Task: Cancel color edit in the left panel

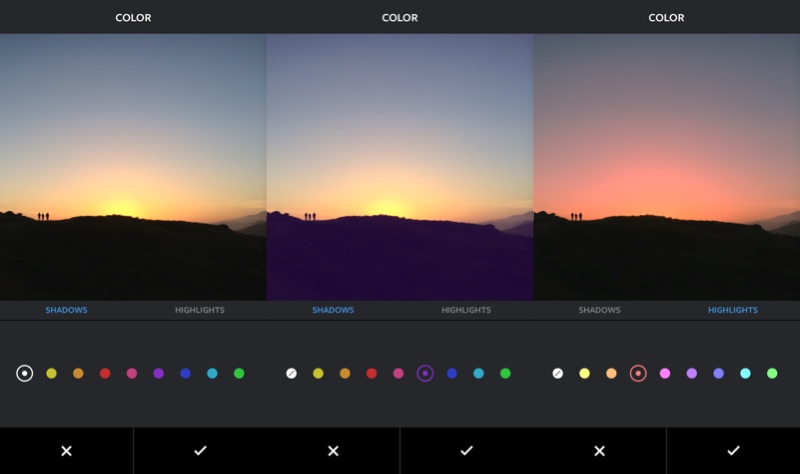Action: click(x=66, y=451)
